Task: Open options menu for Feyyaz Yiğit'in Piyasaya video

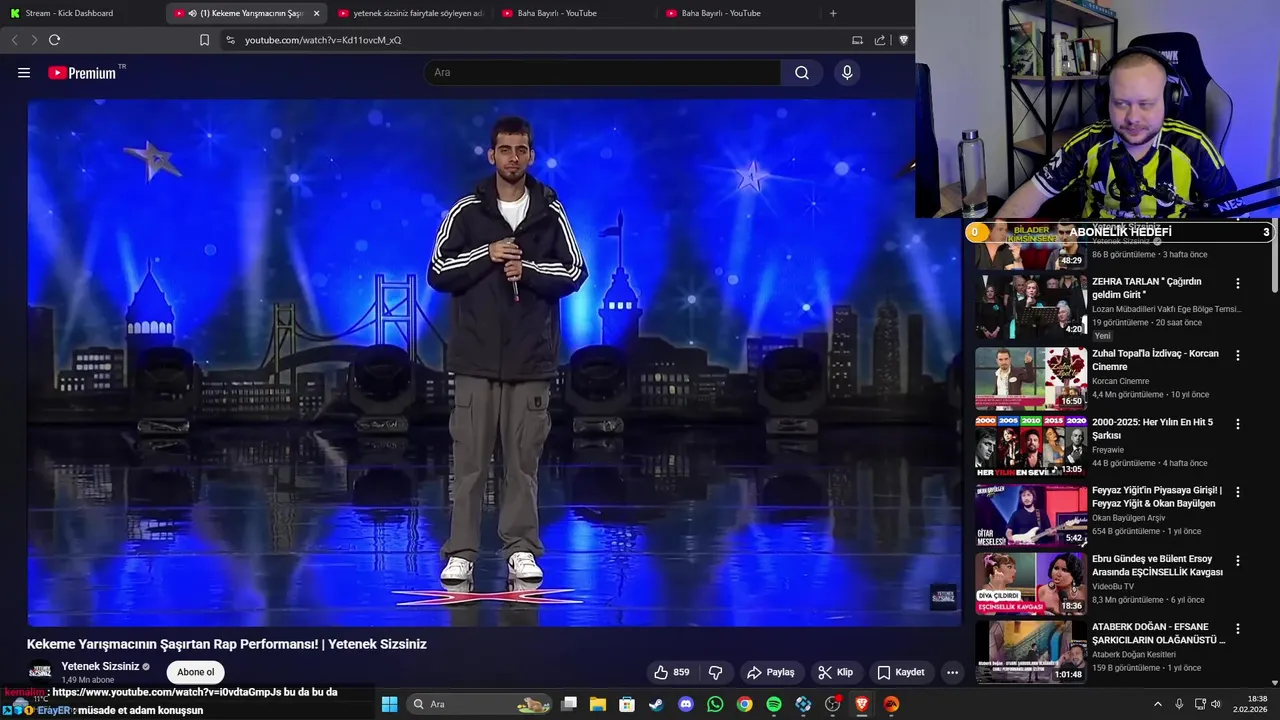Action: (x=1238, y=492)
